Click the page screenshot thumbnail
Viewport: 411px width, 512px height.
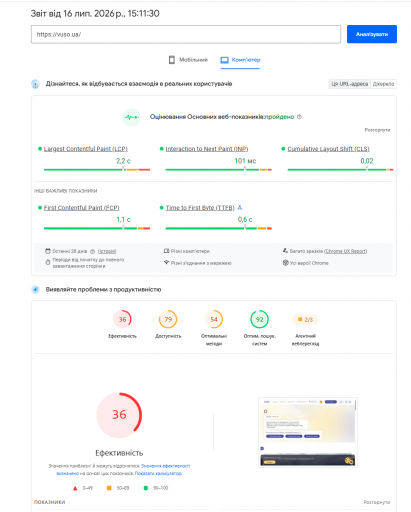[x=308, y=432]
